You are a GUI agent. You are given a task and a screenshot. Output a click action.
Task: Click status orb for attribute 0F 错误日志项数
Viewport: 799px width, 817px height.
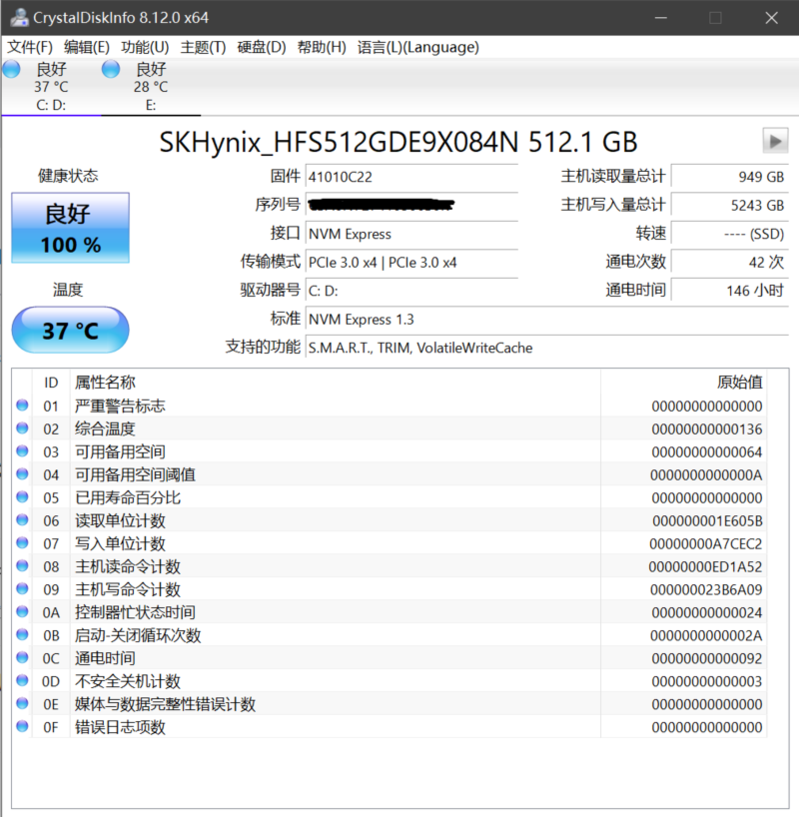point(22,727)
